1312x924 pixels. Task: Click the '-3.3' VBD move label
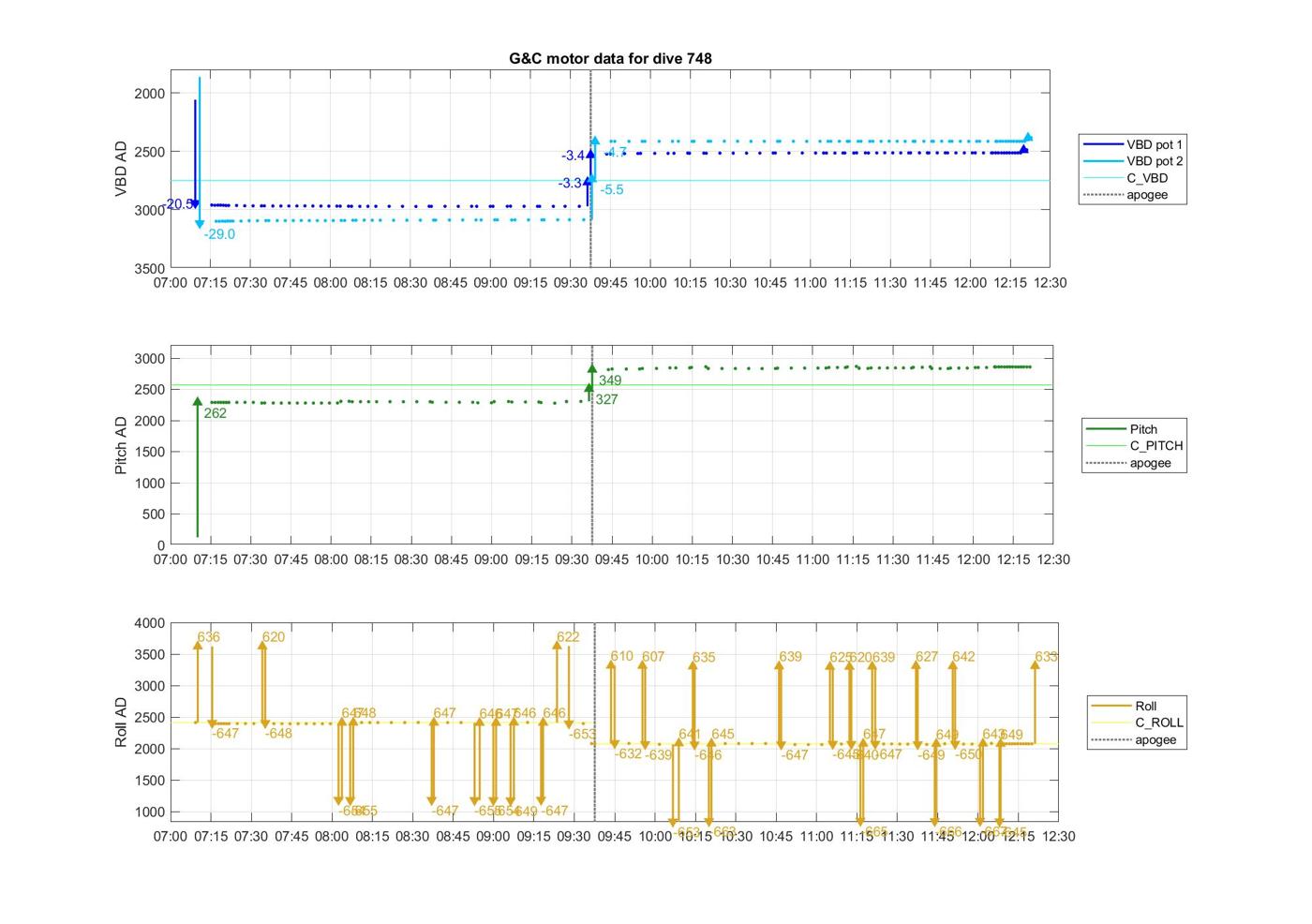(570, 184)
